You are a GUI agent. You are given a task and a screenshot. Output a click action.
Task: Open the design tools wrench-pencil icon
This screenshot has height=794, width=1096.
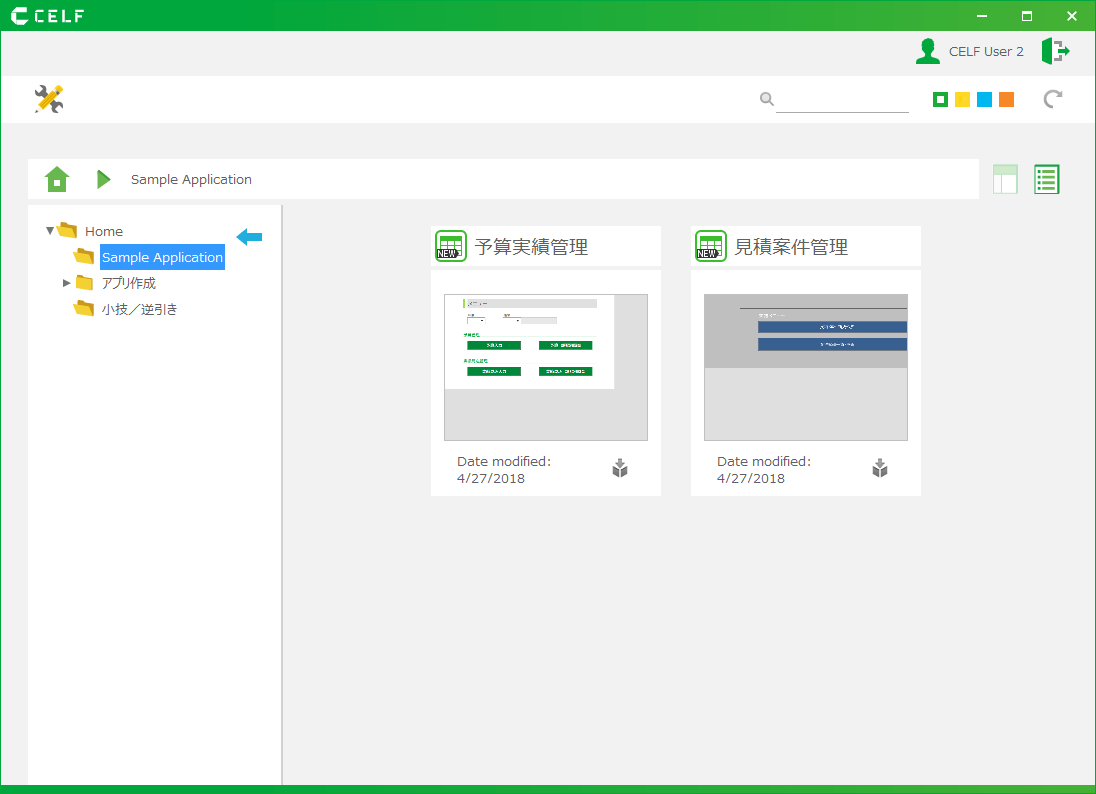pos(48,99)
